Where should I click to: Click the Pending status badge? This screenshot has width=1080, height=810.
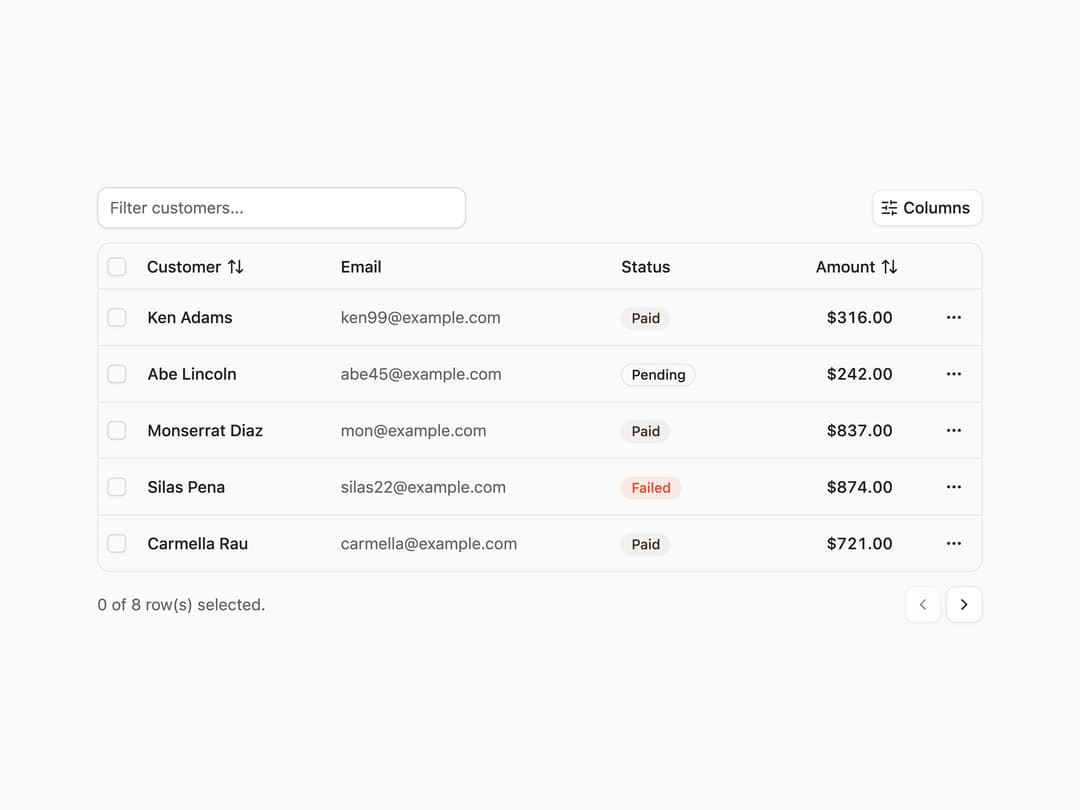[658, 375]
